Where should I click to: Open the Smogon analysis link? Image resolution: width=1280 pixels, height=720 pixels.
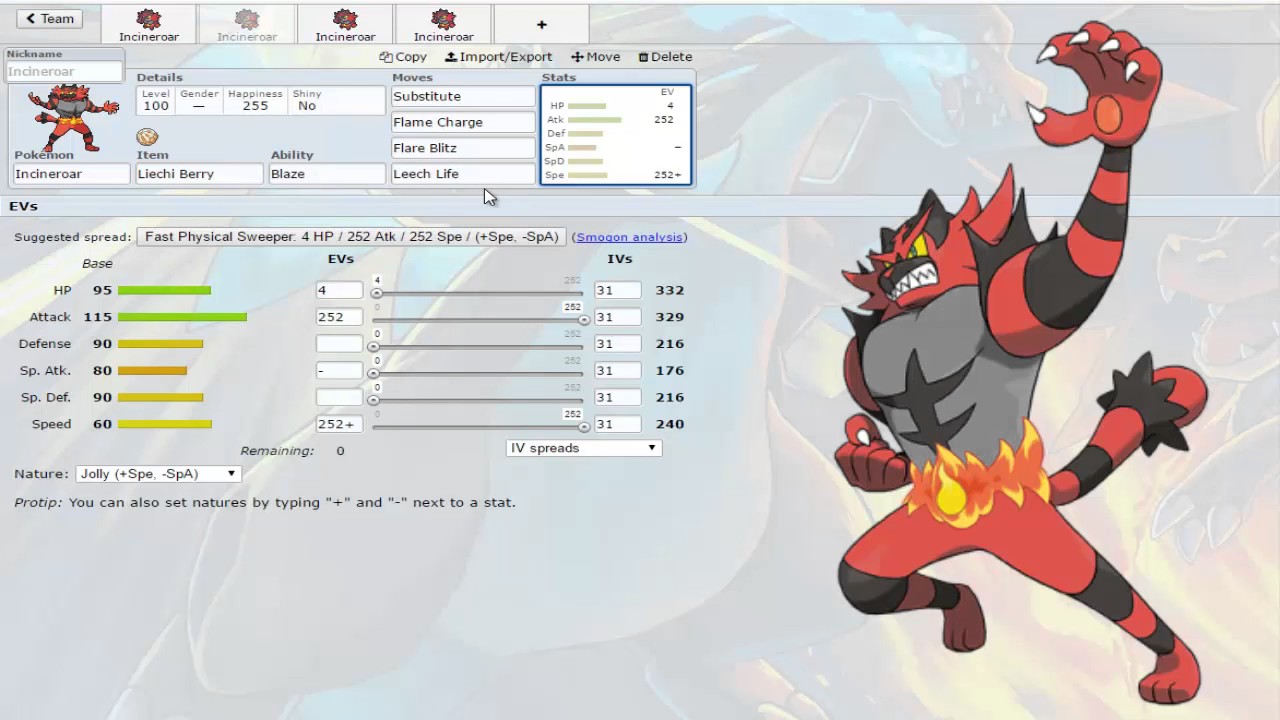629,237
